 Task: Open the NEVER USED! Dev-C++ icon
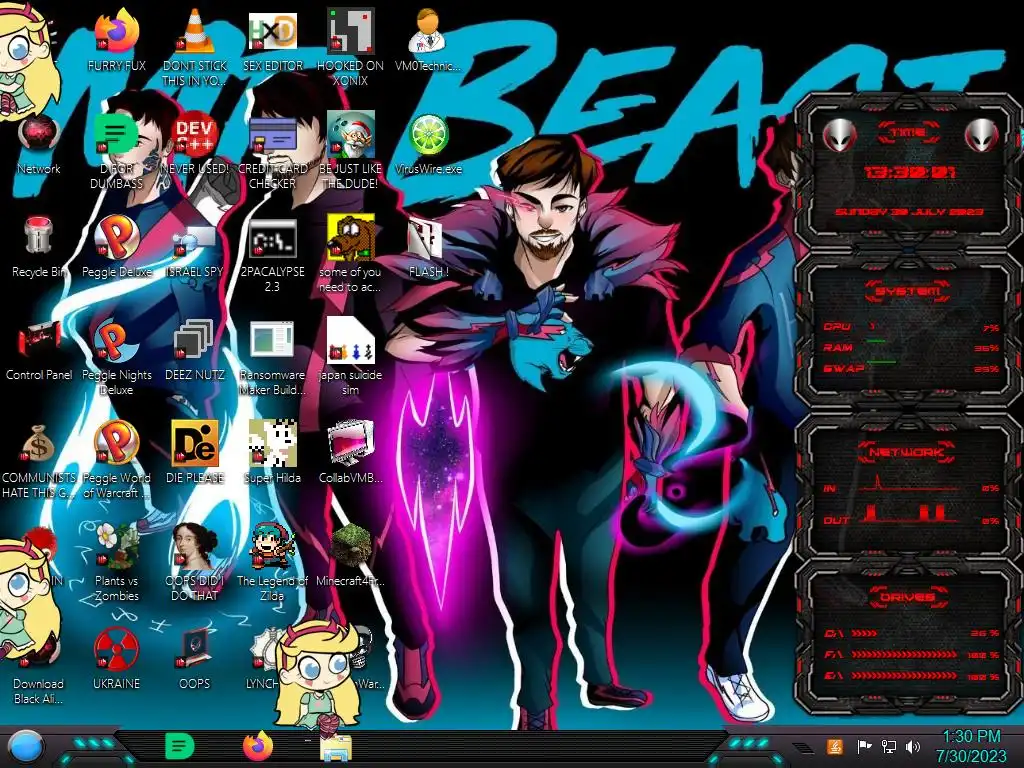(x=195, y=135)
